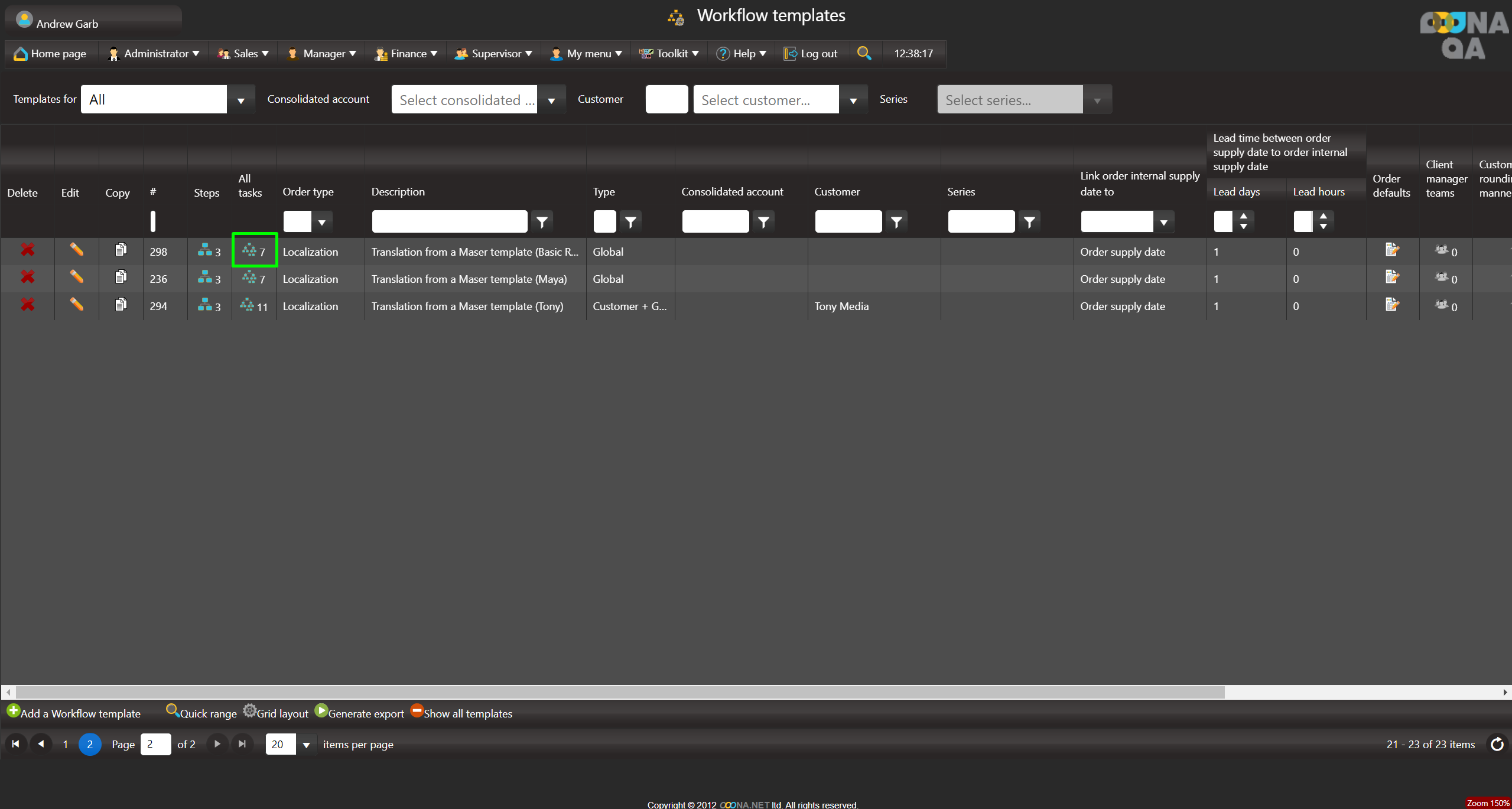The height and width of the screenshot is (809, 1512).
Task: Open the Administrator menu
Action: [x=155, y=54]
